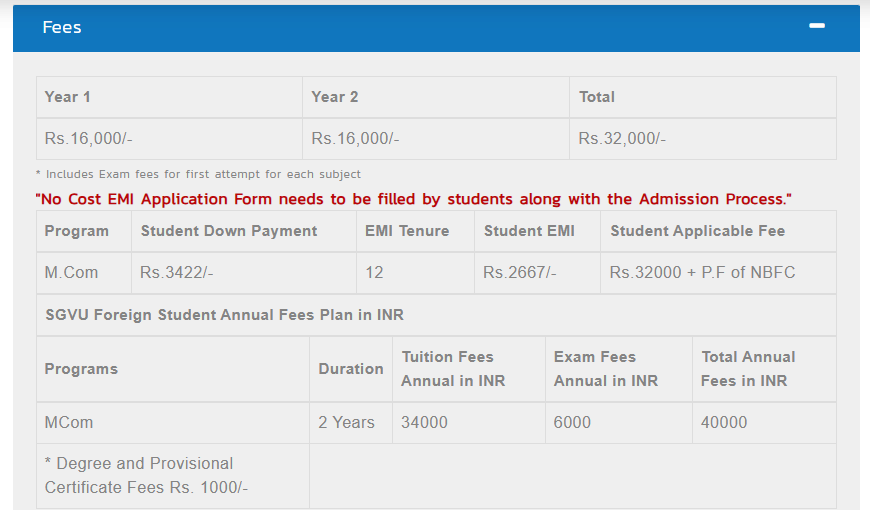Select Rs.32000 + P.F of NBFC cell
Viewport: 870px width, 510px height.
[719, 273]
